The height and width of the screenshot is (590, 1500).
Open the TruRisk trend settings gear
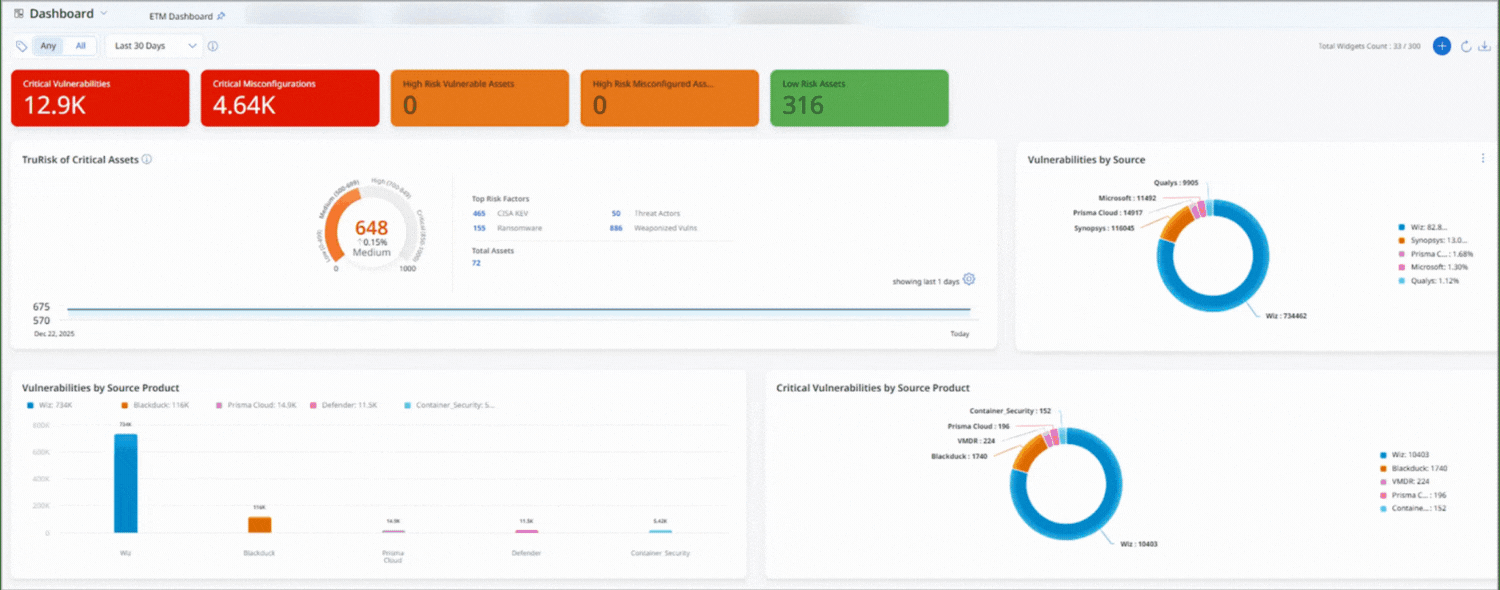point(968,280)
